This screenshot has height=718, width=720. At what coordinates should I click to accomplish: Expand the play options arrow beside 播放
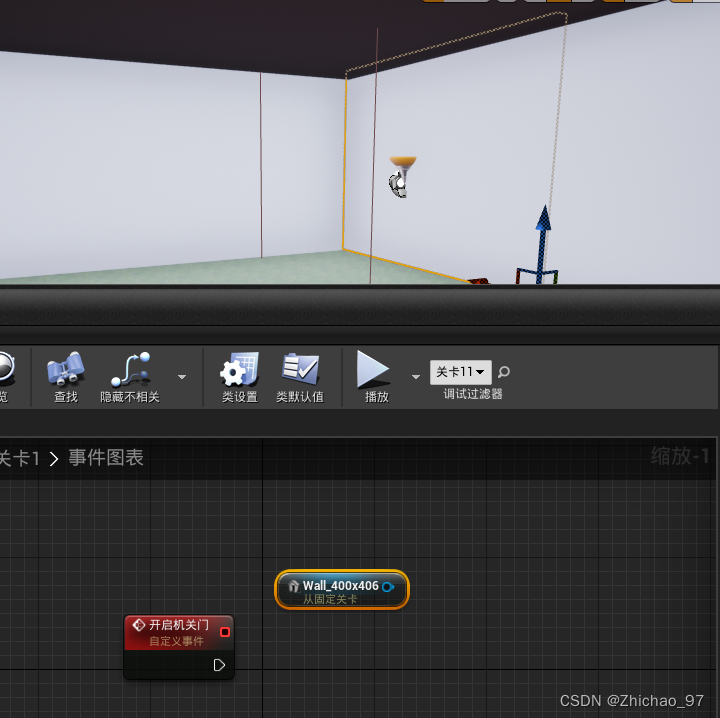(x=416, y=377)
